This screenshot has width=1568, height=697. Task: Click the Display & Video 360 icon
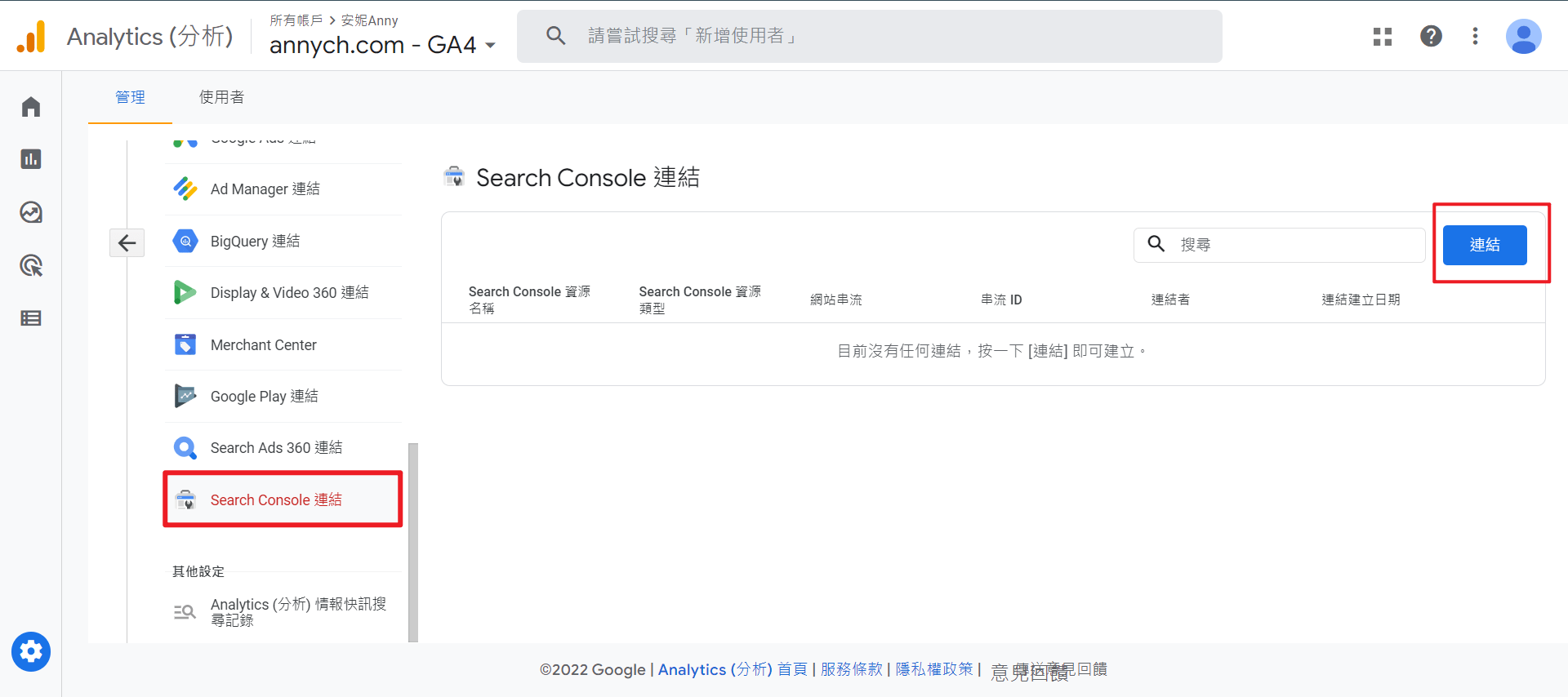coord(185,292)
